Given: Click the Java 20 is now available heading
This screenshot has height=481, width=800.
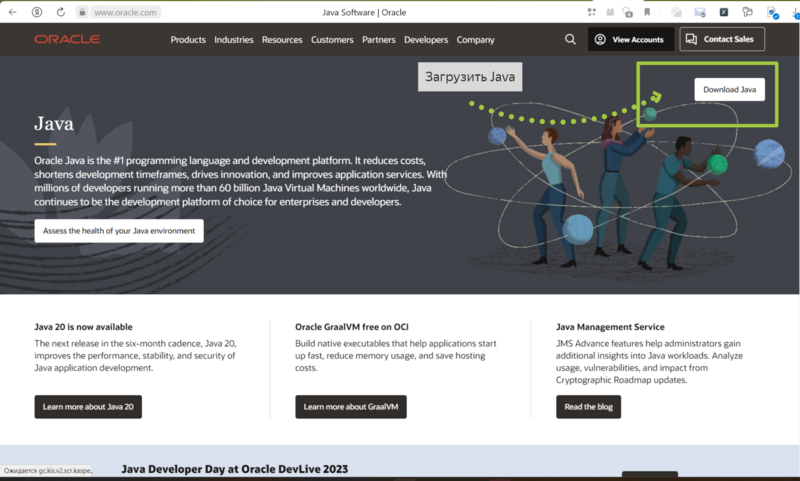Looking at the screenshot, I should pyautogui.click(x=84, y=327).
